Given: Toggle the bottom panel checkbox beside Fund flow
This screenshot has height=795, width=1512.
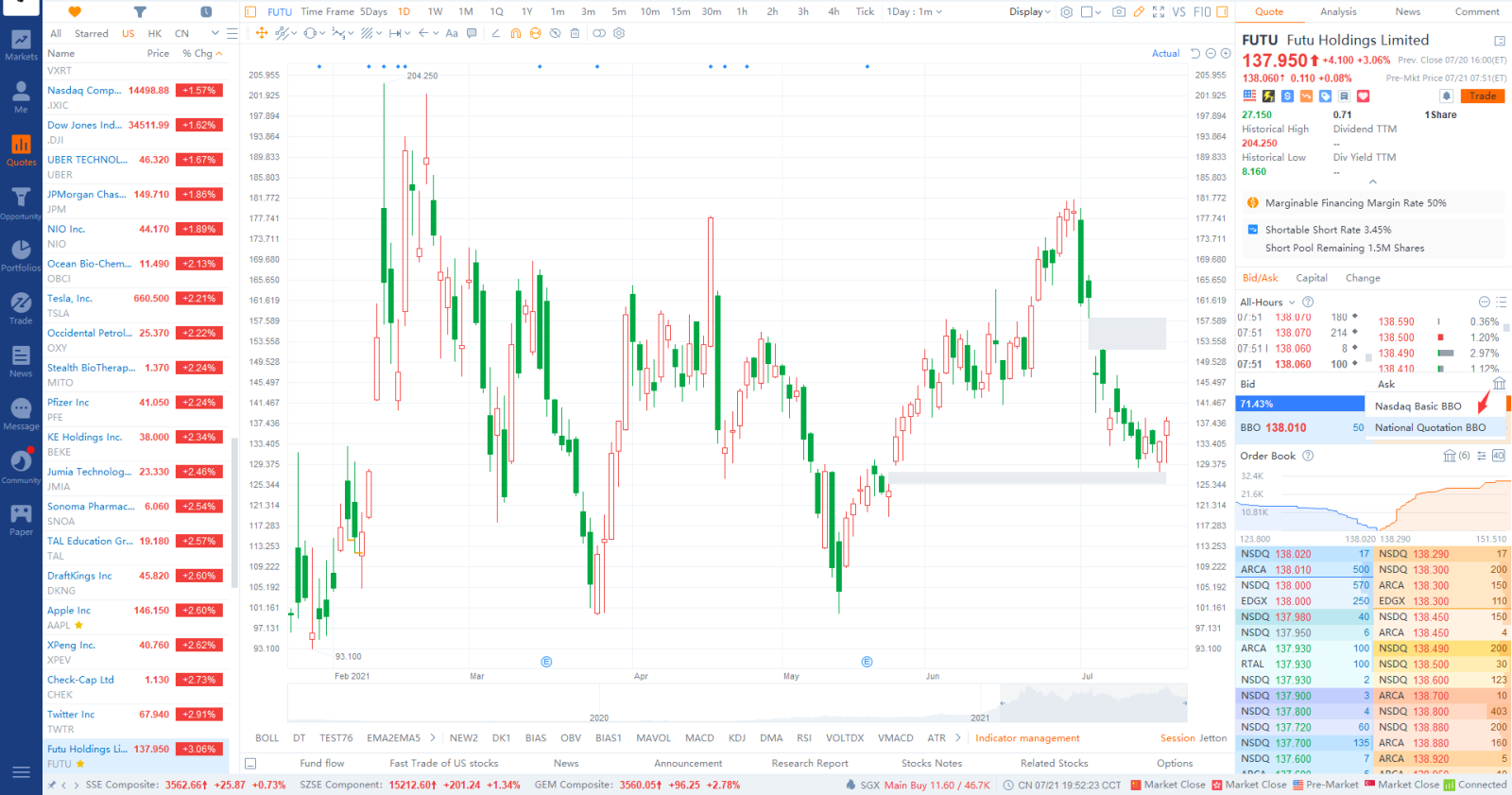Looking at the screenshot, I should click(250, 764).
